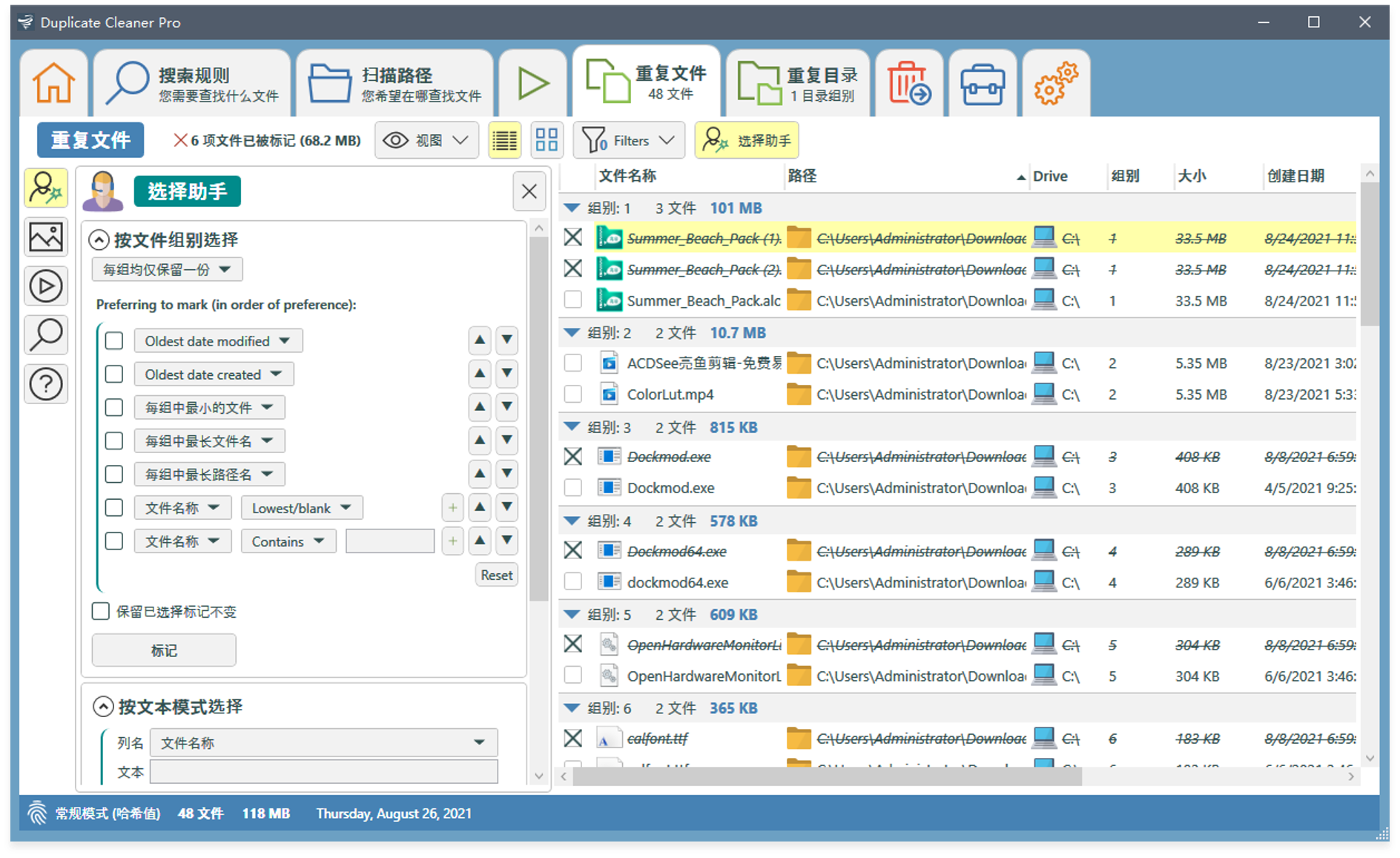Move 'Oldest date modified' rule down

[507, 340]
